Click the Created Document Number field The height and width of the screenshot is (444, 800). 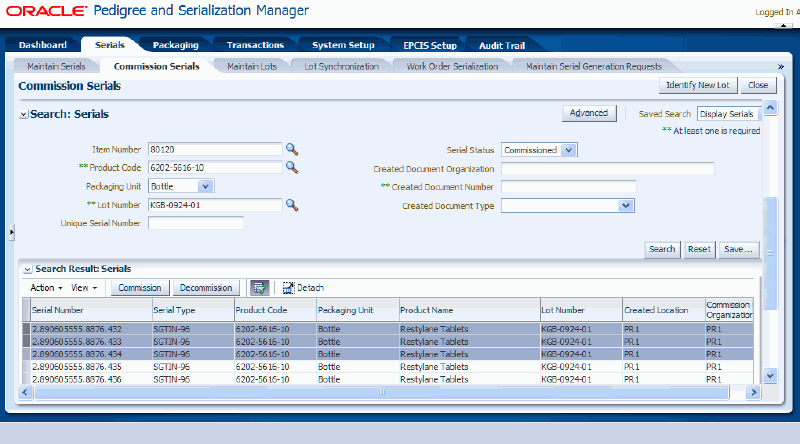coord(568,187)
